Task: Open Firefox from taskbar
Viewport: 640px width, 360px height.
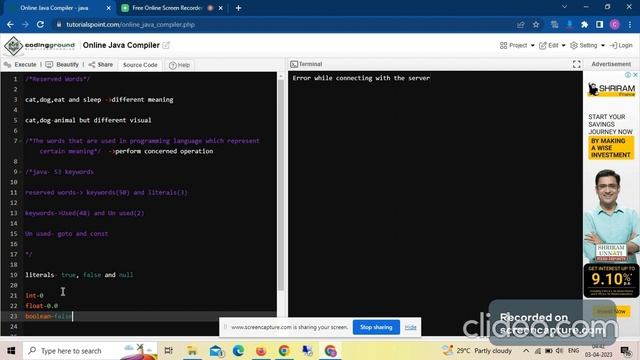Action: point(261,351)
